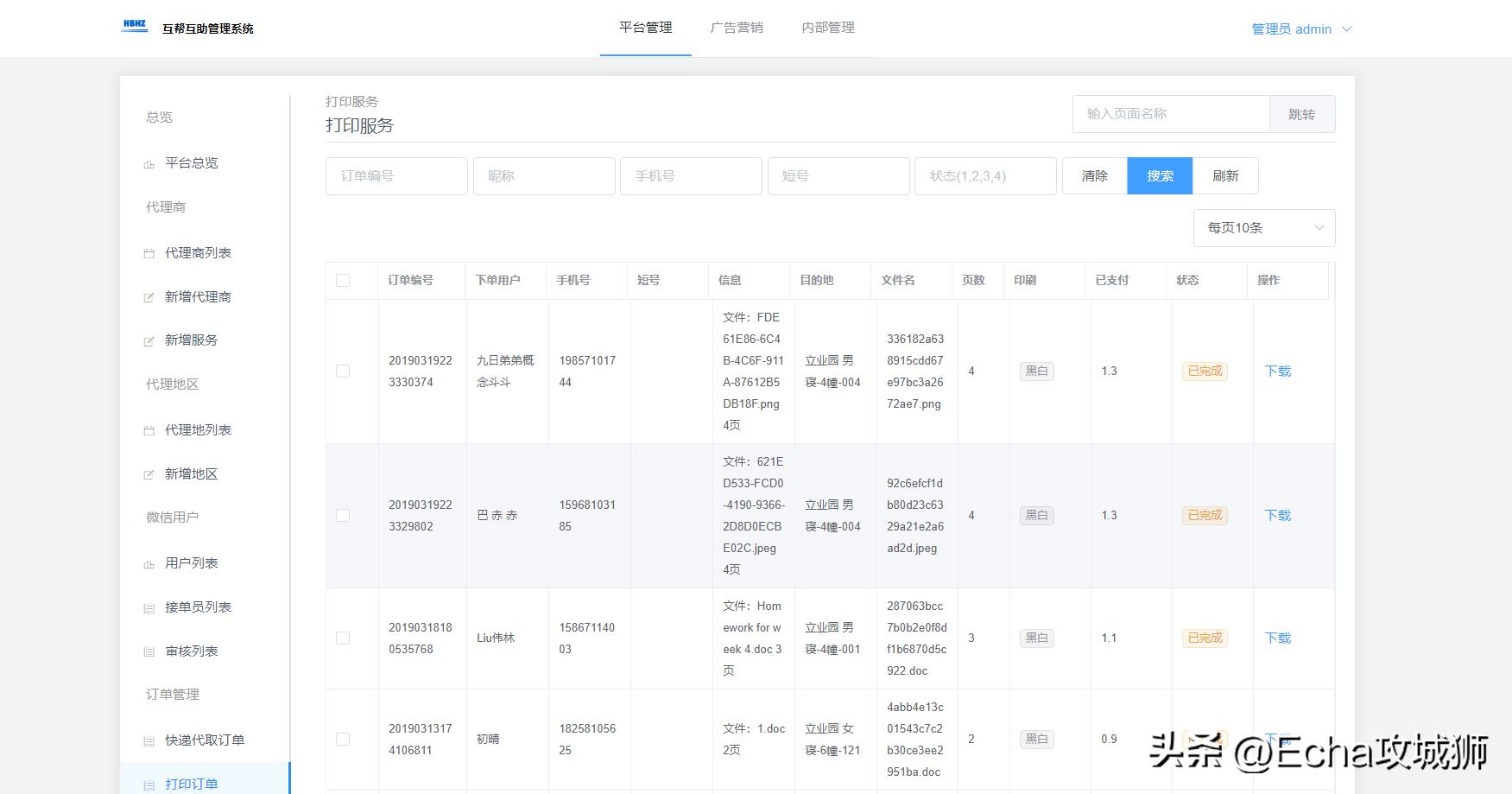
Task: Click the list icon next to 接单员列表
Action: pos(149,607)
